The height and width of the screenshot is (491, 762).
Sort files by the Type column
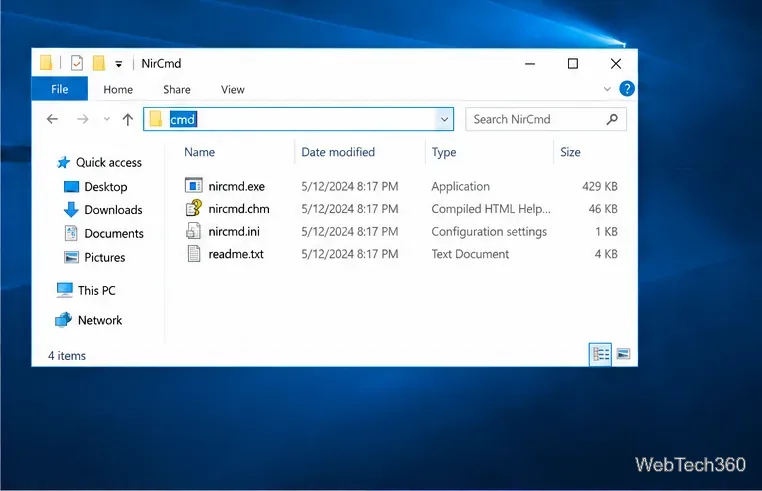pyautogui.click(x=444, y=152)
